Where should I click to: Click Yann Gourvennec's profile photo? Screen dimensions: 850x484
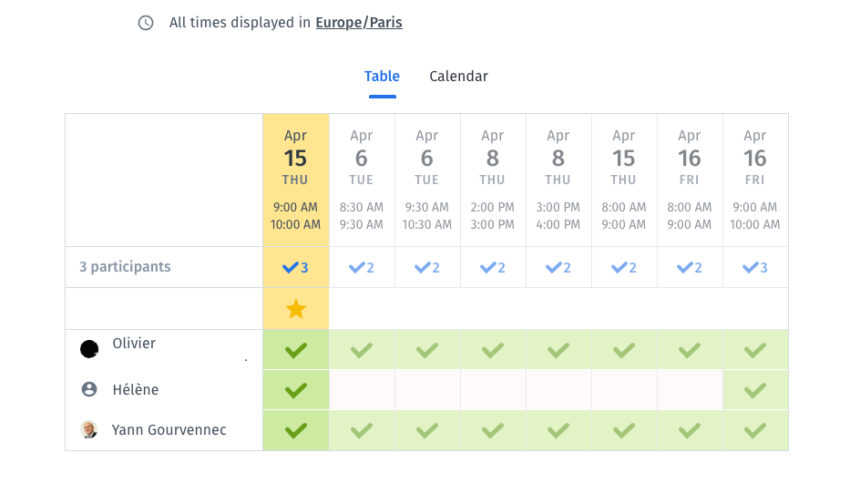coord(89,429)
